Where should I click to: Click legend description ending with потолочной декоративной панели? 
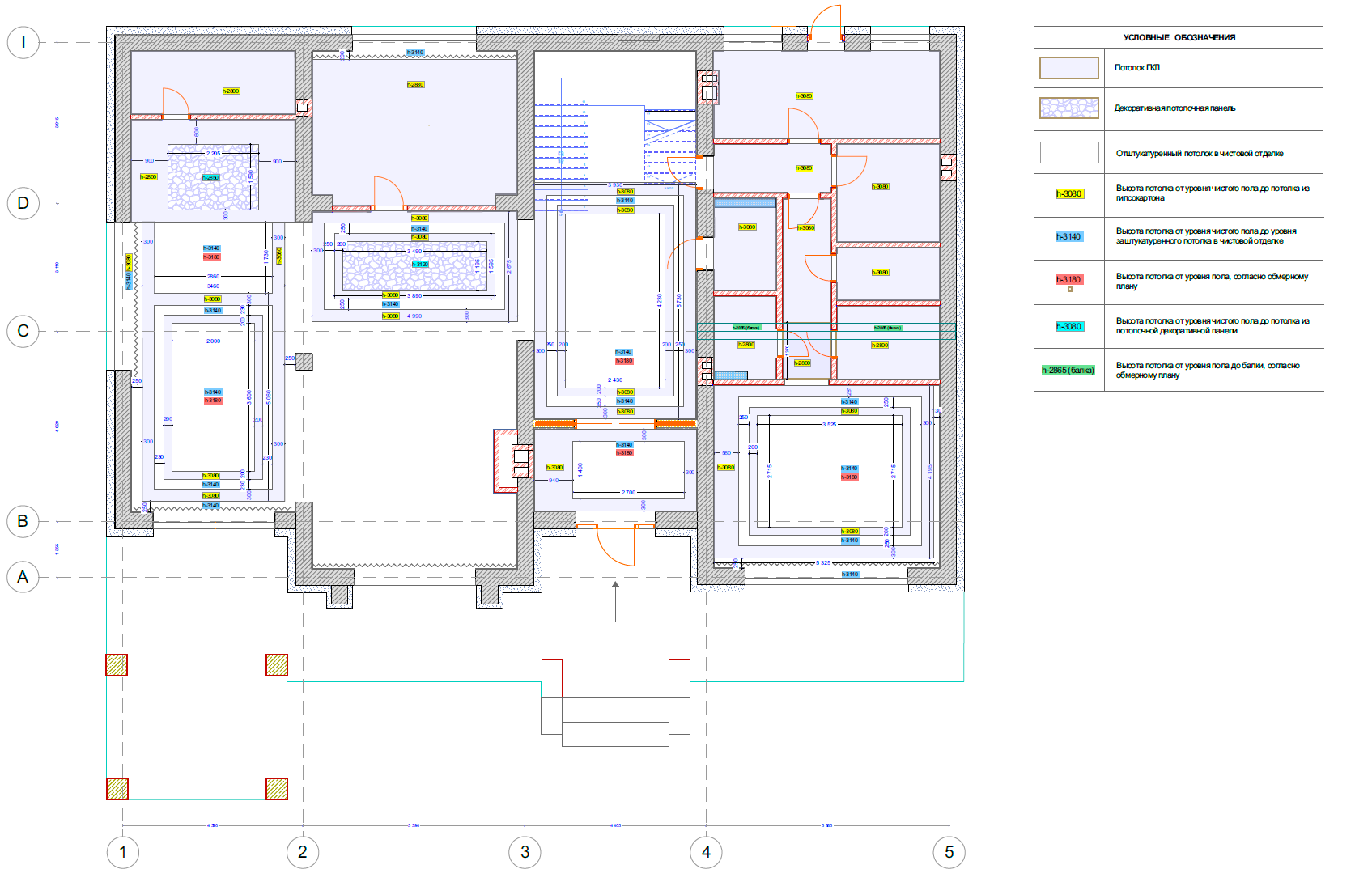[1212, 325]
